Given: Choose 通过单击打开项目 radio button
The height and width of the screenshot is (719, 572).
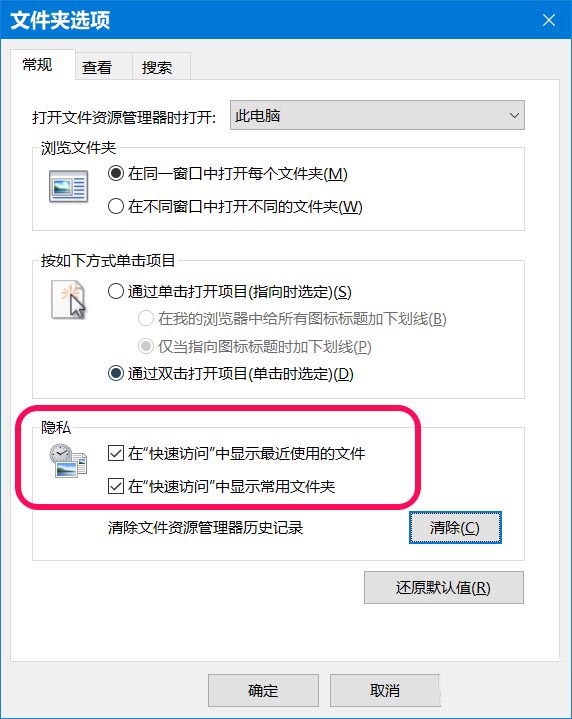Looking at the screenshot, I should coord(116,291).
